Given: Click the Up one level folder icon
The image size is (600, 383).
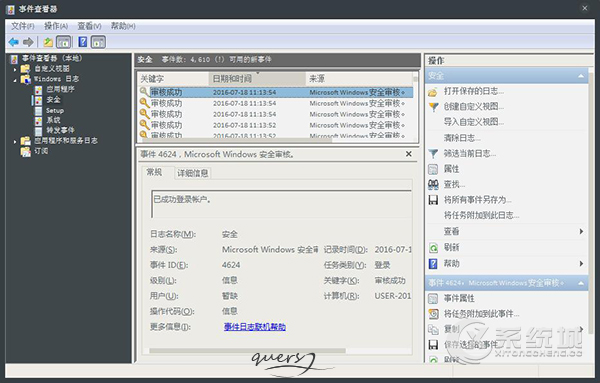Looking at the screenshot, I should (48, 42).
